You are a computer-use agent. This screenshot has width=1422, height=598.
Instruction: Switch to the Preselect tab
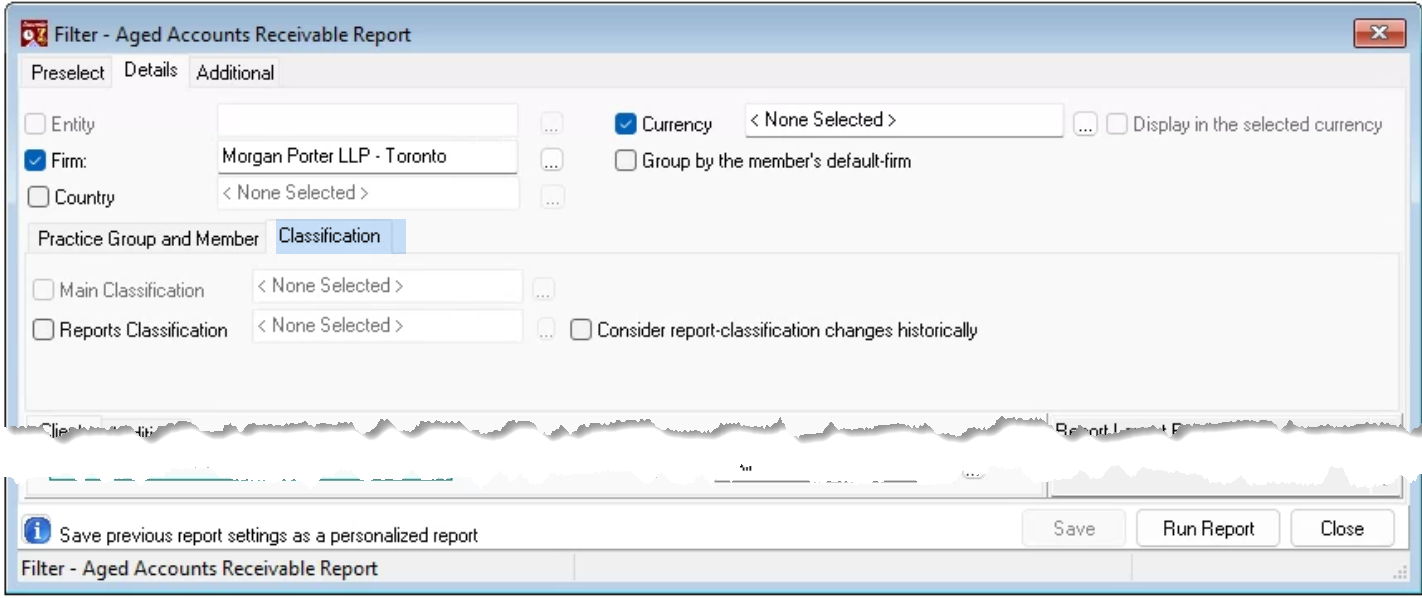click(x=68, y=73)
